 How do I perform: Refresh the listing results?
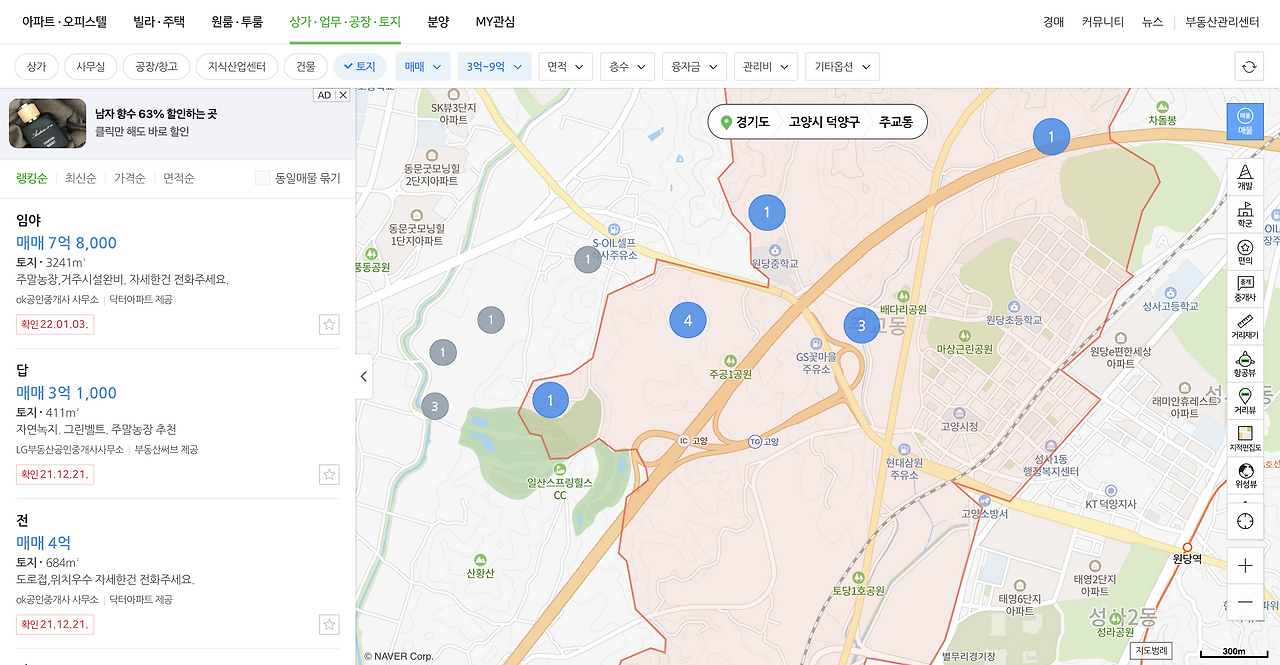click(1247, 65)
